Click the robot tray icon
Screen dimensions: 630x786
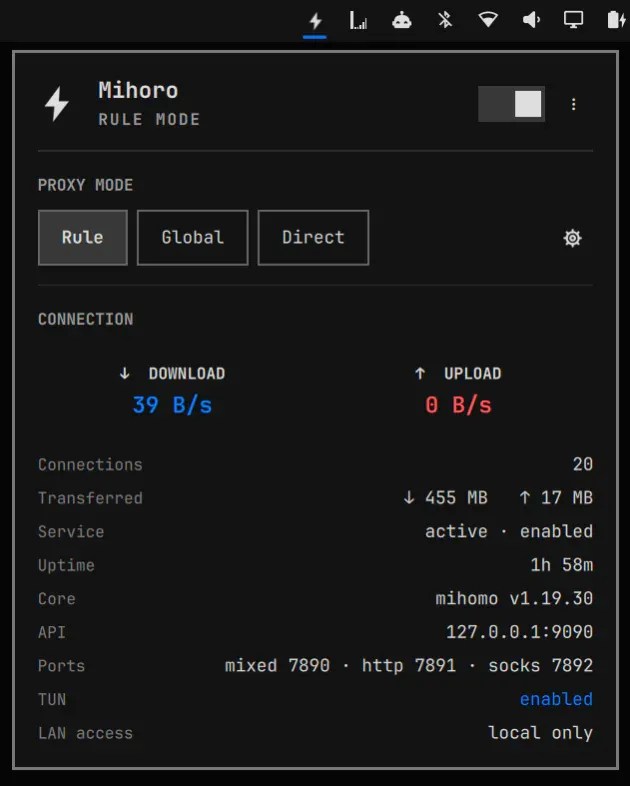(401, 21)
